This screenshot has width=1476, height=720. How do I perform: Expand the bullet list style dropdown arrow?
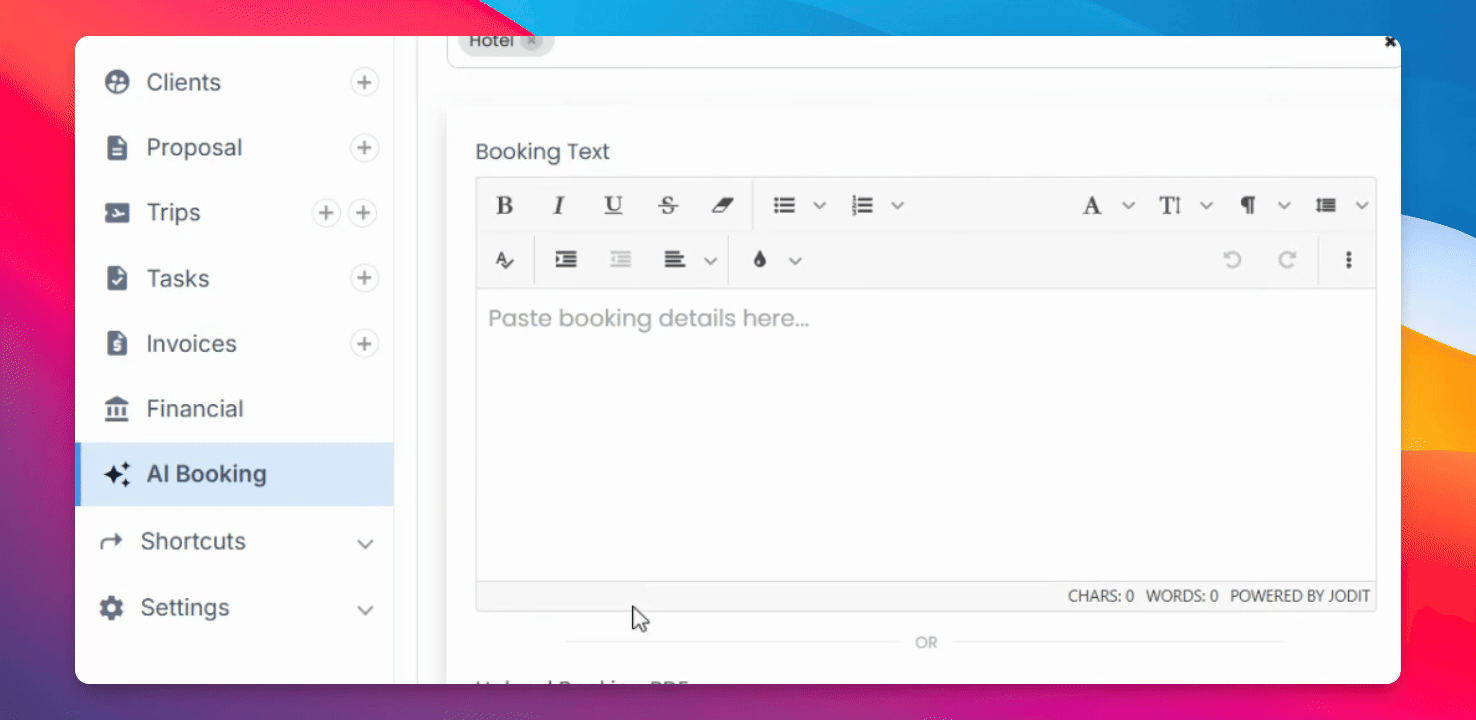coord(819,205)
